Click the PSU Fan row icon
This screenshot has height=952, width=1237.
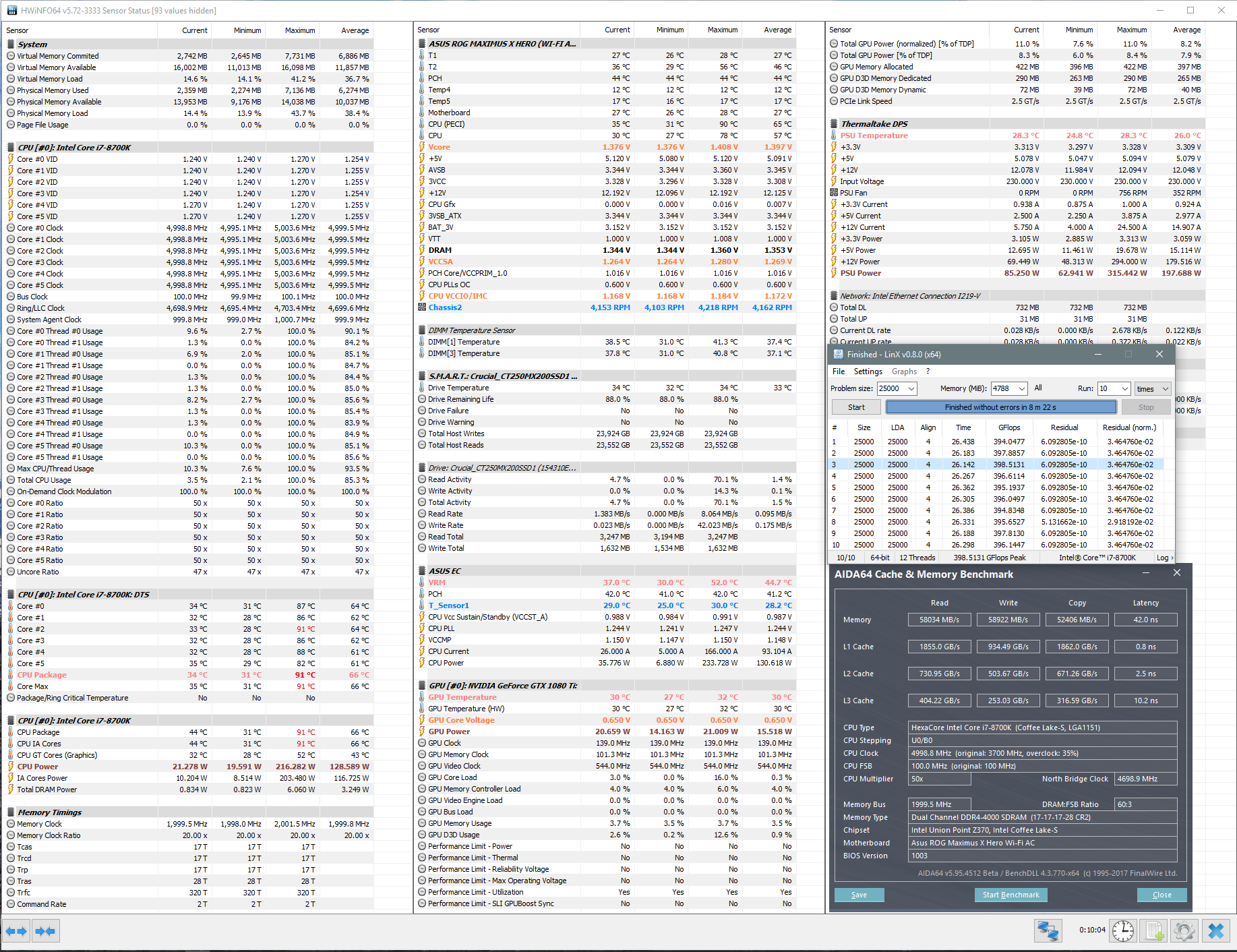coord(834,193)
